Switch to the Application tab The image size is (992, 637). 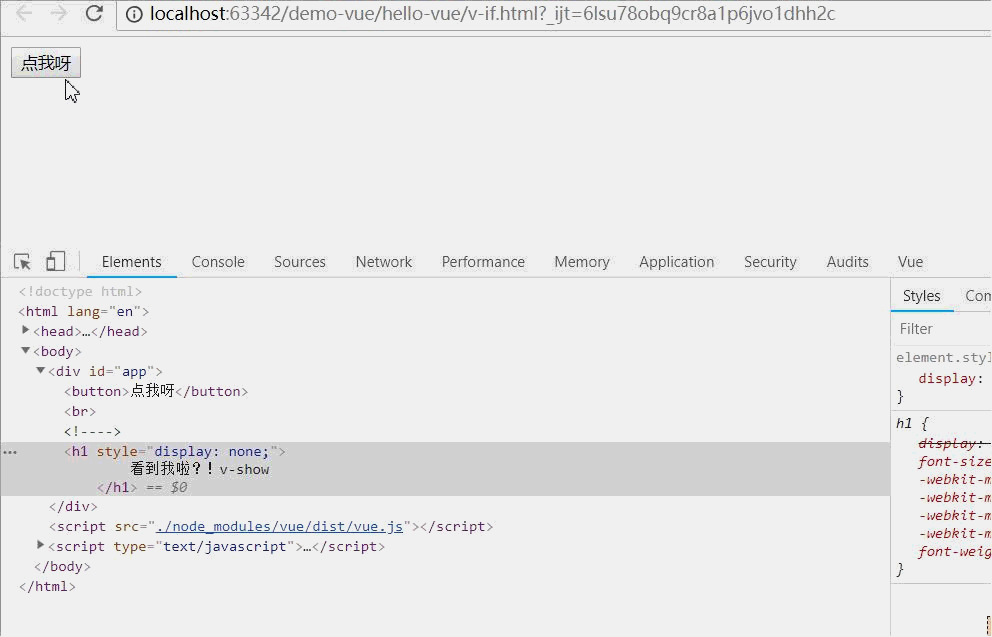[676, 262]
